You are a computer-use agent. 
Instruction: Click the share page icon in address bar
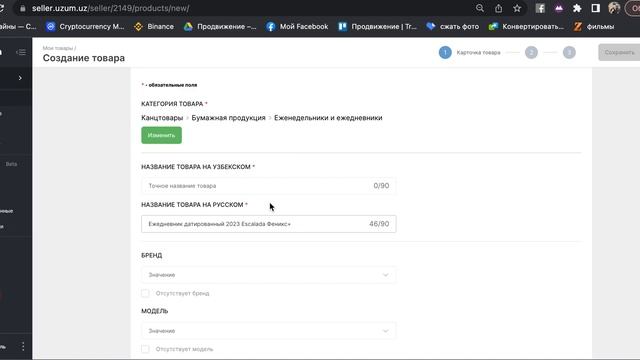(x=498, y=8)
